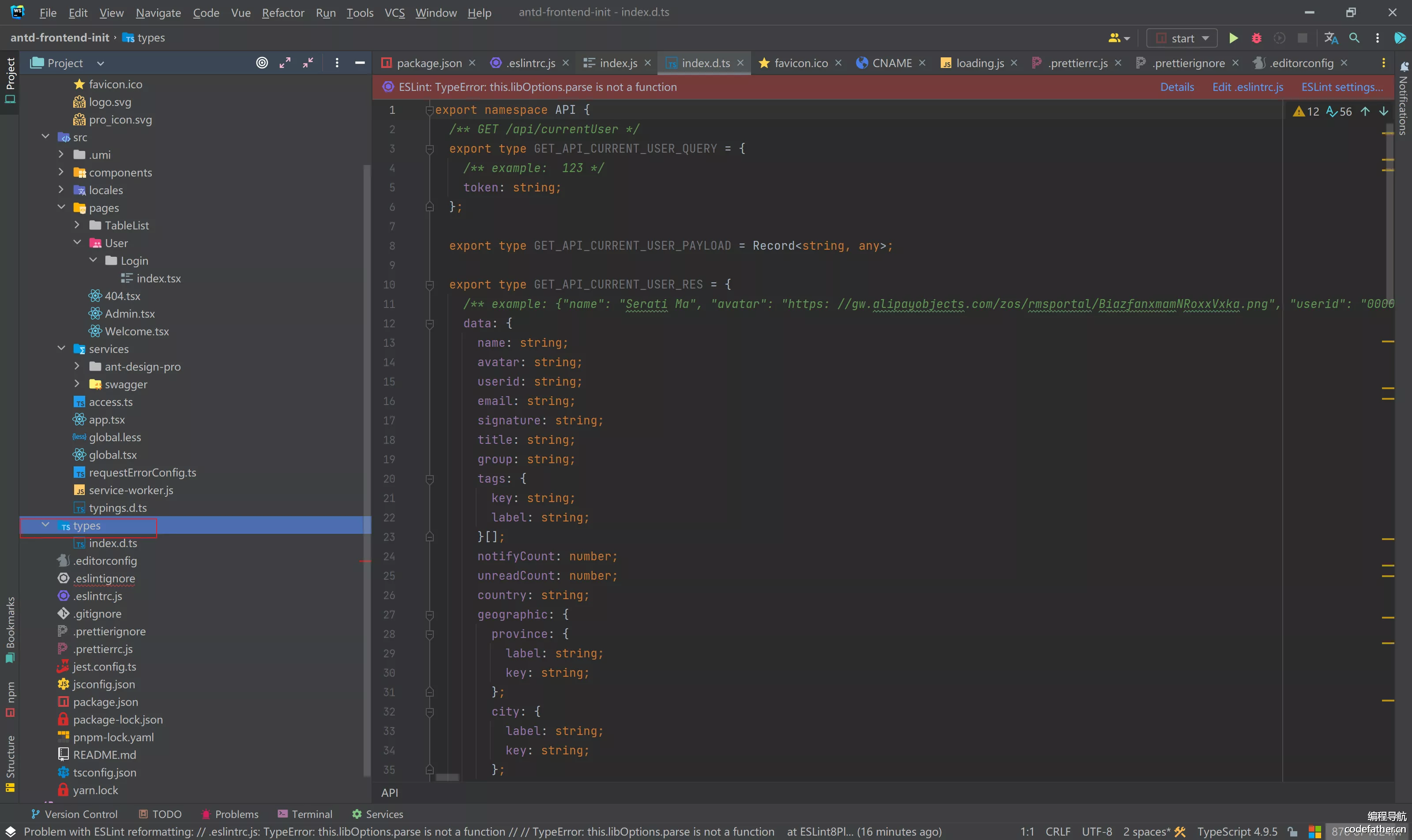Select opened file target icon
Screen dimensions: 1412x840
click(x=262, y=63)
